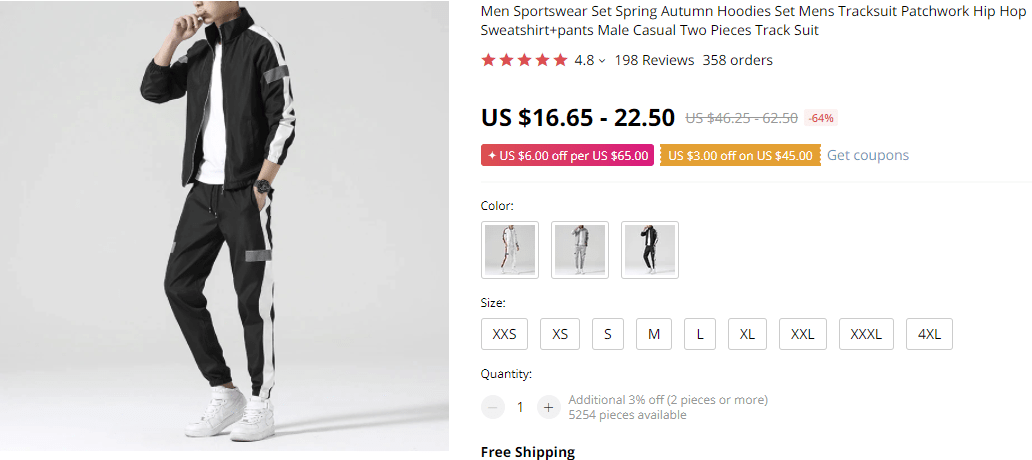Select size L
This screenshot has height=460, width=1032.
click(x=700, y=334)
